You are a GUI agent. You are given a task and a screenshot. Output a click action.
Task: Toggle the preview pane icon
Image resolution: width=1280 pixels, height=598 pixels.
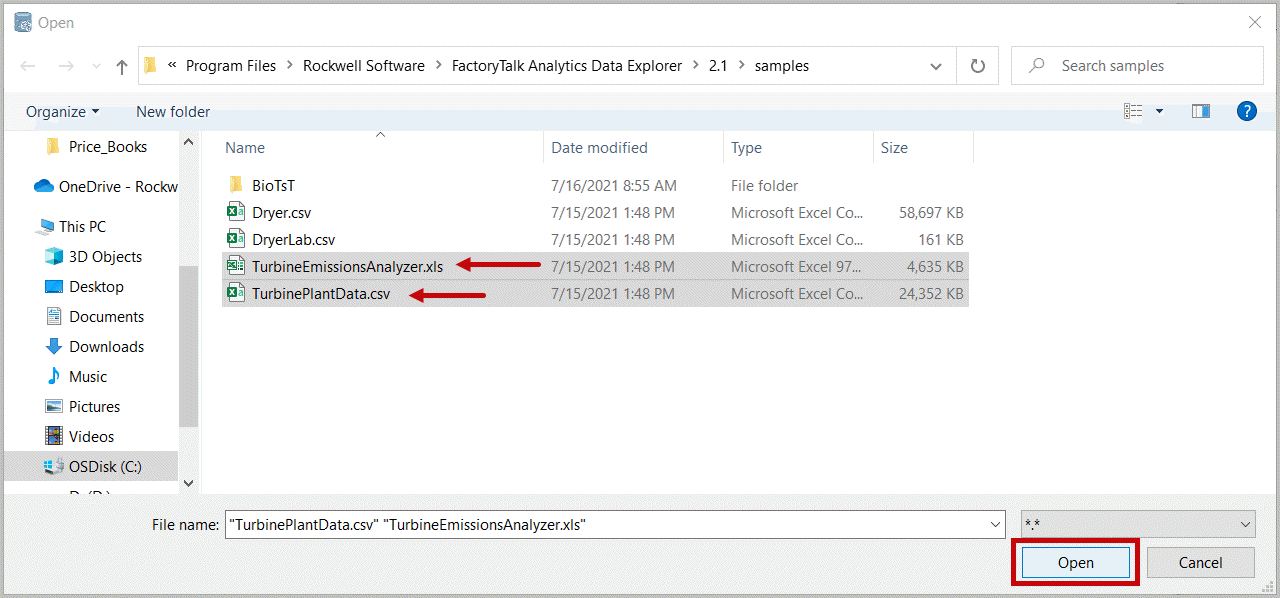coord(1200,111)
